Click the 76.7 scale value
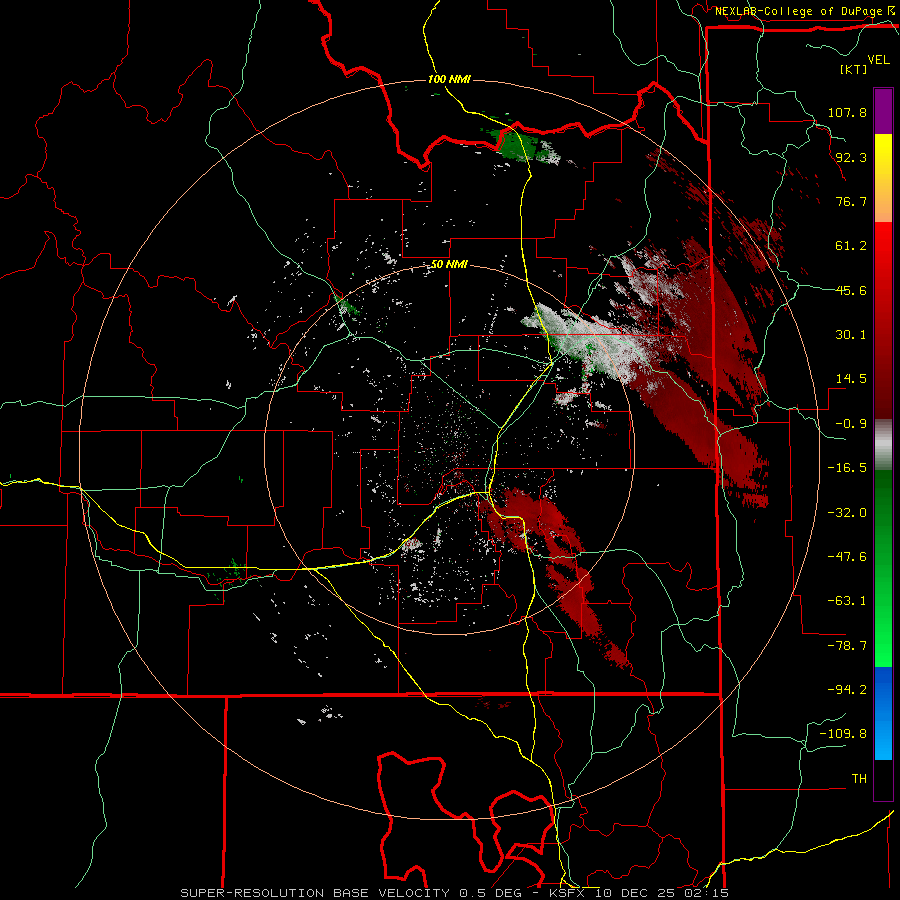Image resolution: width=900 pixels, height=900 pixels. click(x=851, y=201)
